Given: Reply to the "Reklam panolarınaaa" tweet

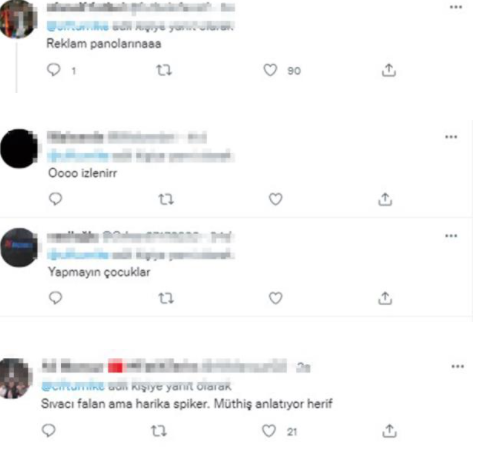Looking at the screenshot, I should click(x=54, y=70).
